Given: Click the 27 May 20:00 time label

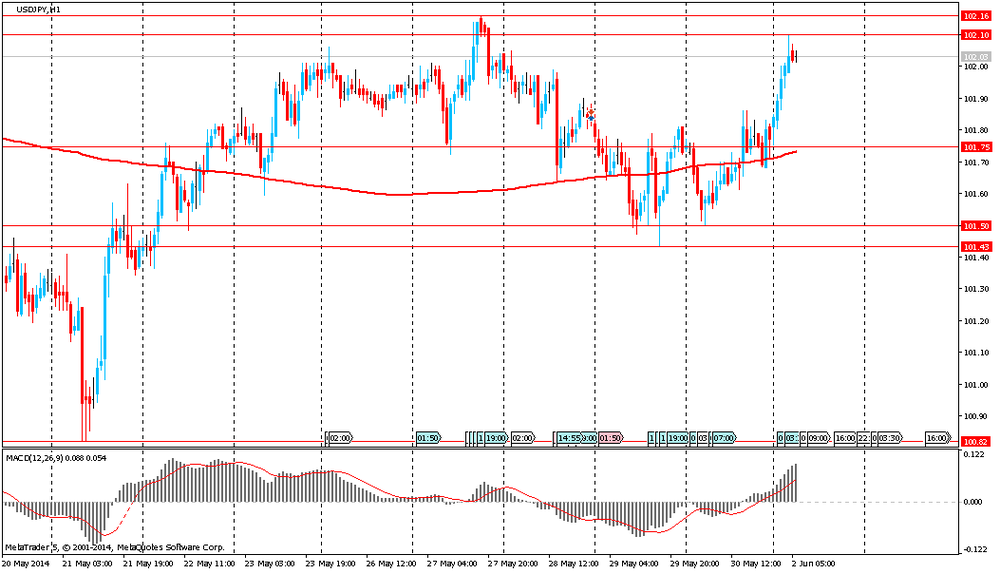Looking at the screenshot, I should click(513, 564).
